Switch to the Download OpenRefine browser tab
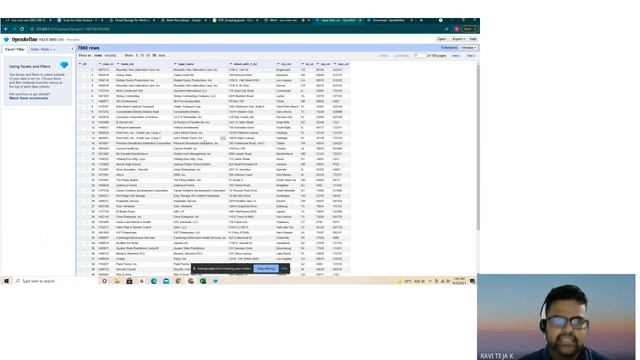The width and height of the screenshot is (640, 360). tap(390, 20)
